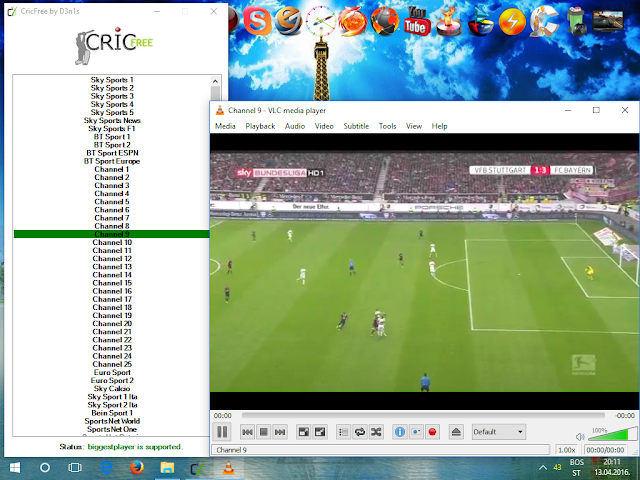The width and height of the screenshot is (640, 480).
Task: Click the CricFree logo
Action: click(x=113, y=46)
